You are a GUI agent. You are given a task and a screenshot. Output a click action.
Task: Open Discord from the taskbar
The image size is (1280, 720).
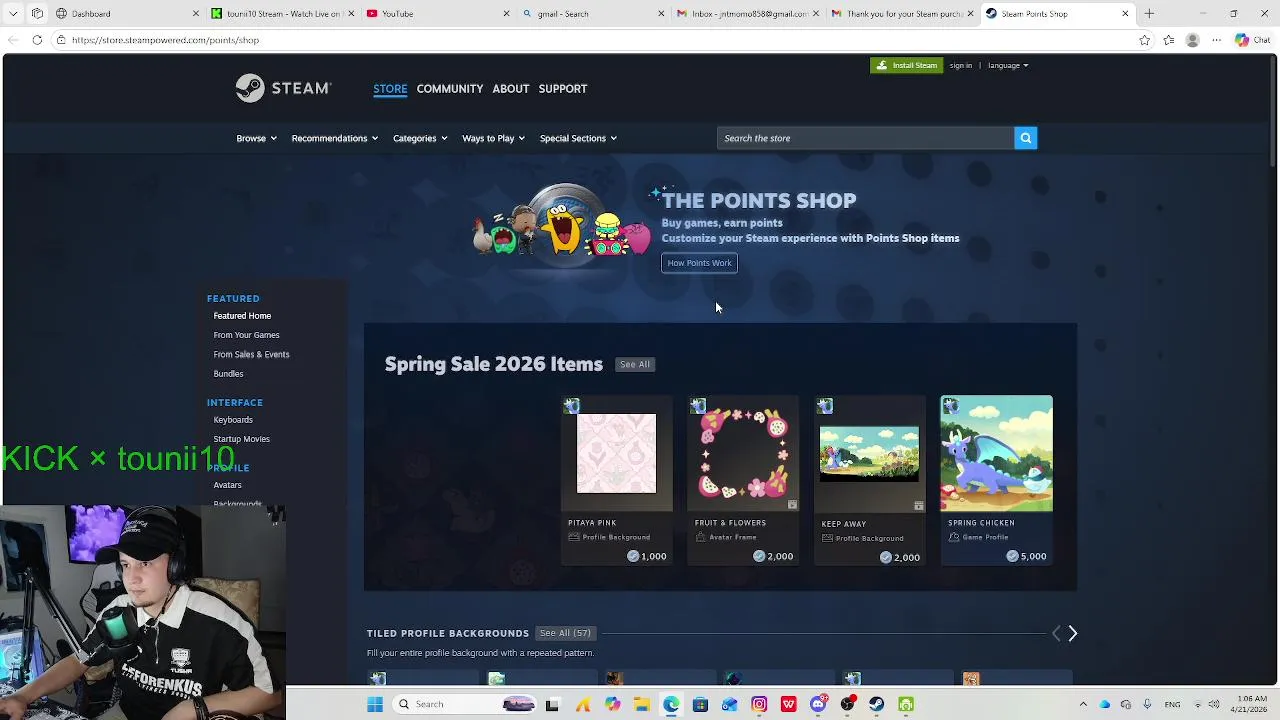pos(818,704)
